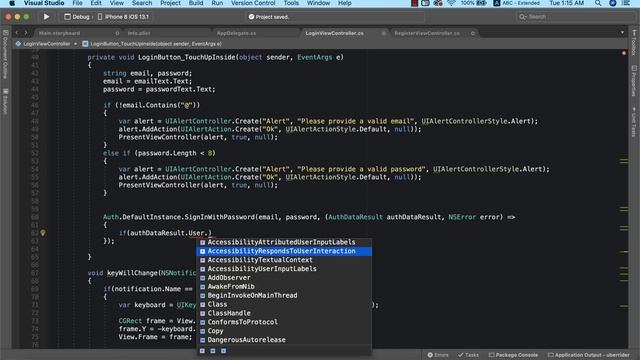Switch to the Main.storyboard tab
The image size is (640, 360).
[x=60, y=33]
